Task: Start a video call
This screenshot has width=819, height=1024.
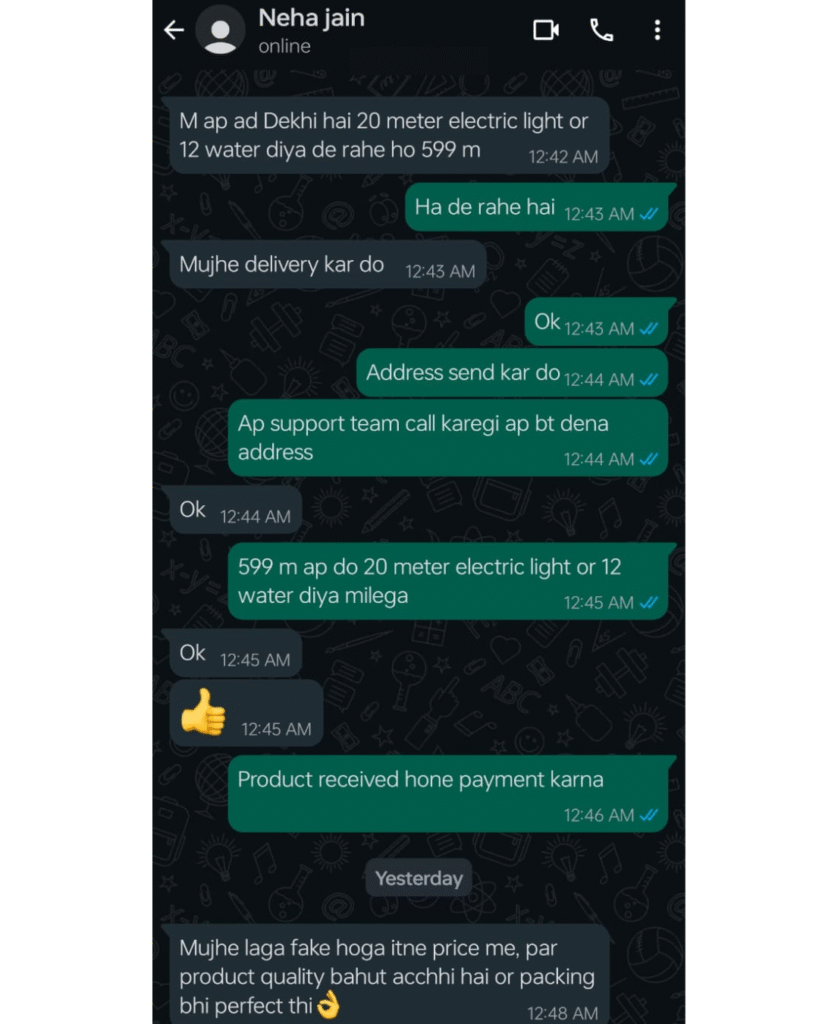Action: pos(545,30)
